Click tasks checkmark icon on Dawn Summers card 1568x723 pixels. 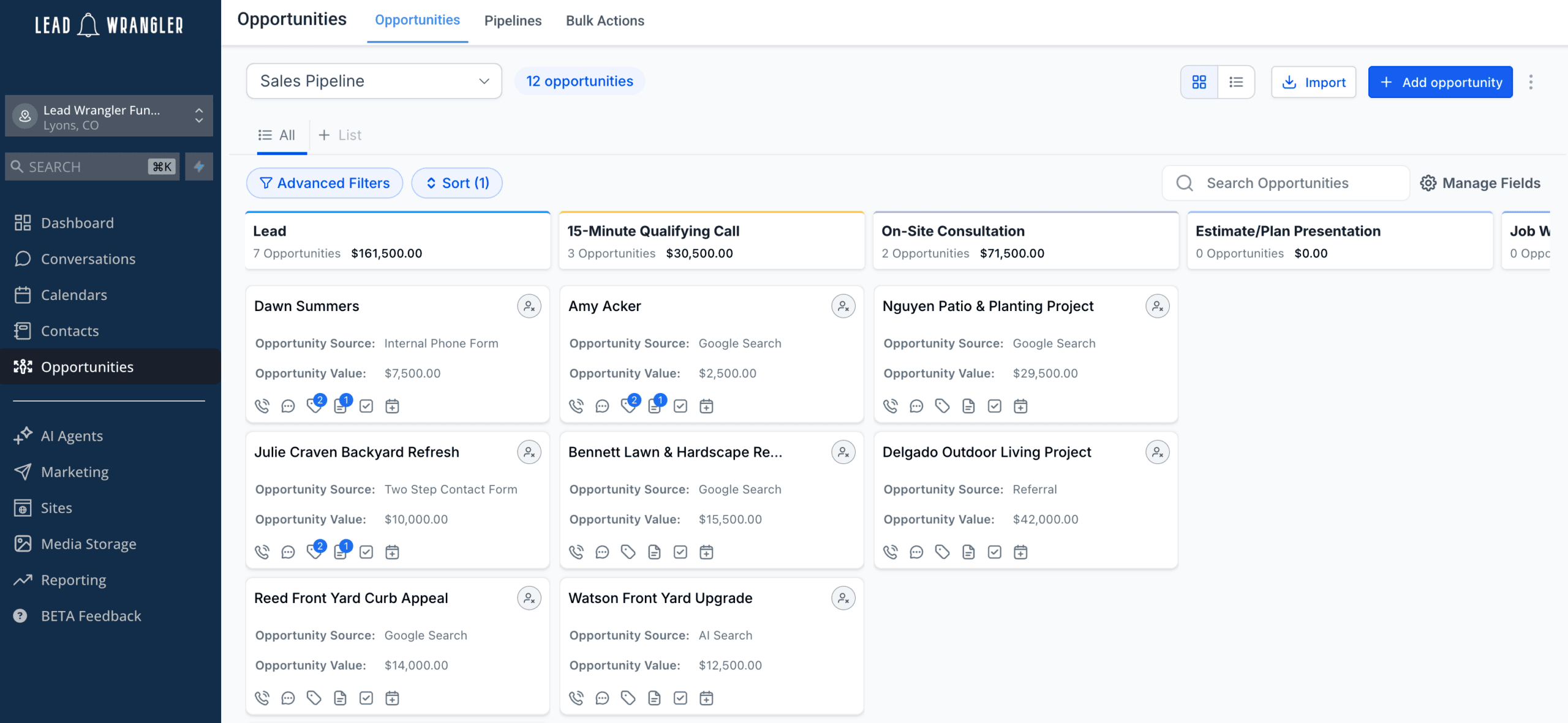366,406
